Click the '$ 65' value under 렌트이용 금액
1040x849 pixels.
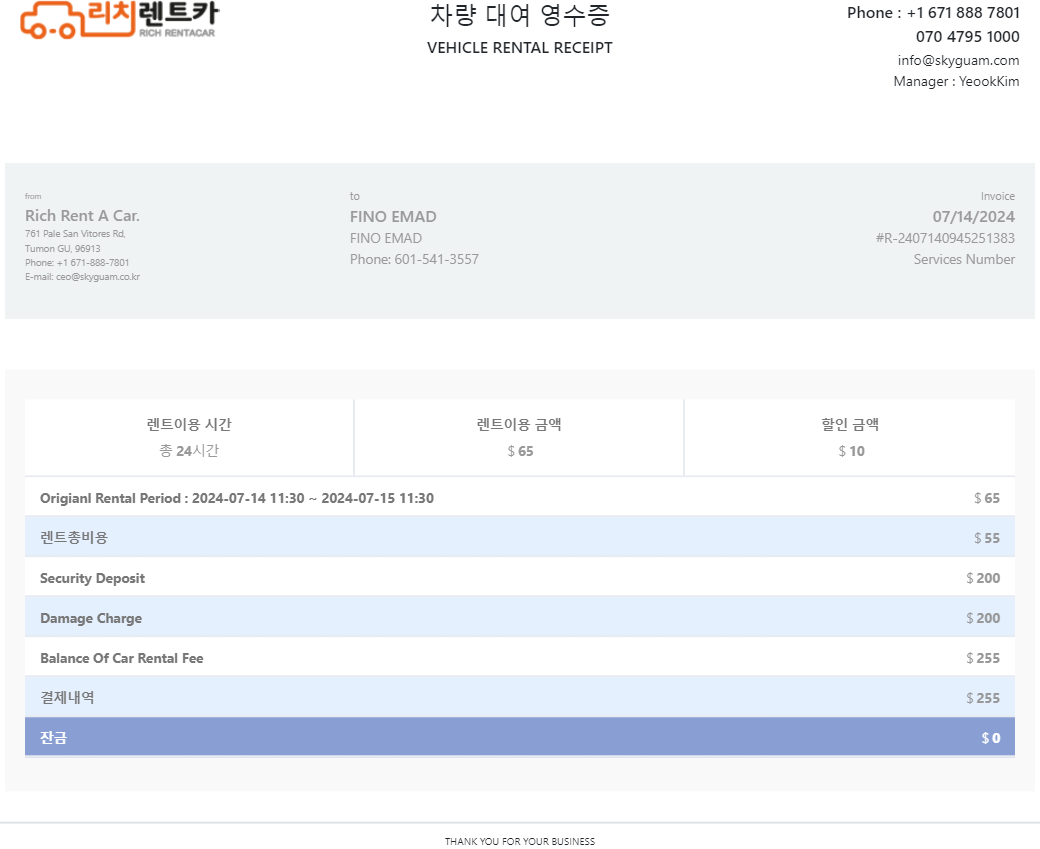(x=520, y=451)
